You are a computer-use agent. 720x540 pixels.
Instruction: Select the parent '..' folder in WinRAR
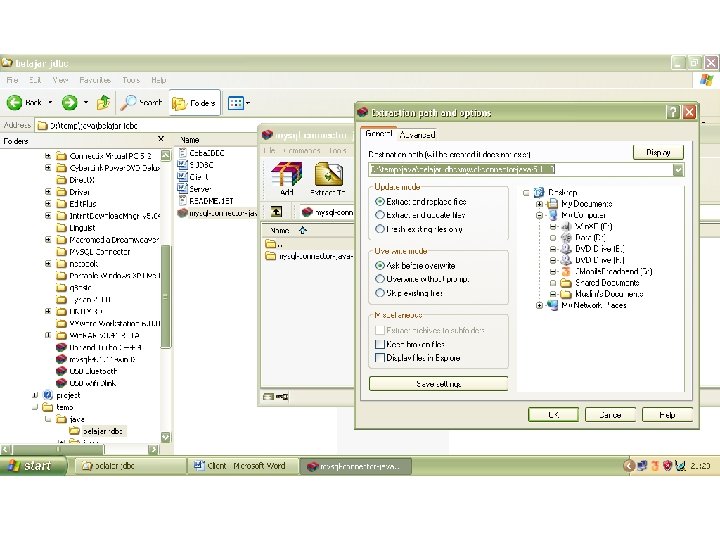[x=274, y=243]
